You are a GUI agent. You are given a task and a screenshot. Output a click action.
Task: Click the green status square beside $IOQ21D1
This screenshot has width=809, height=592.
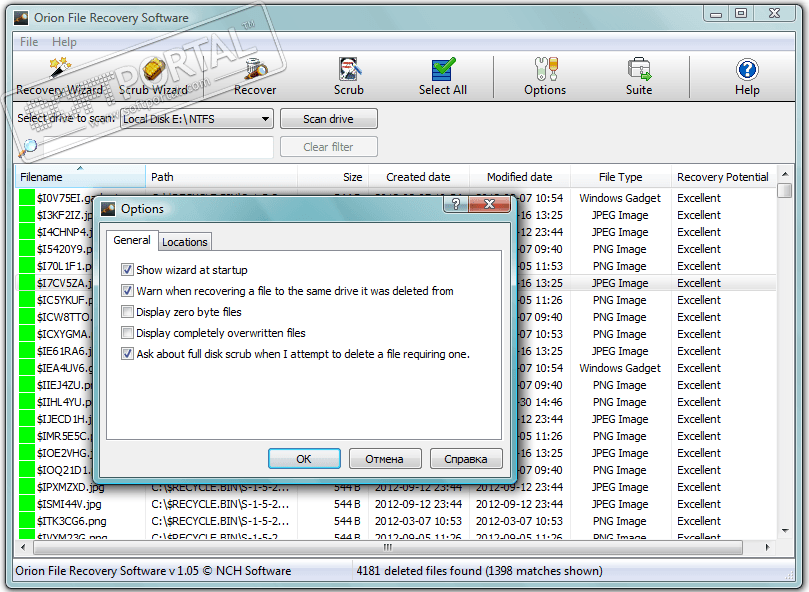[26, 470]
